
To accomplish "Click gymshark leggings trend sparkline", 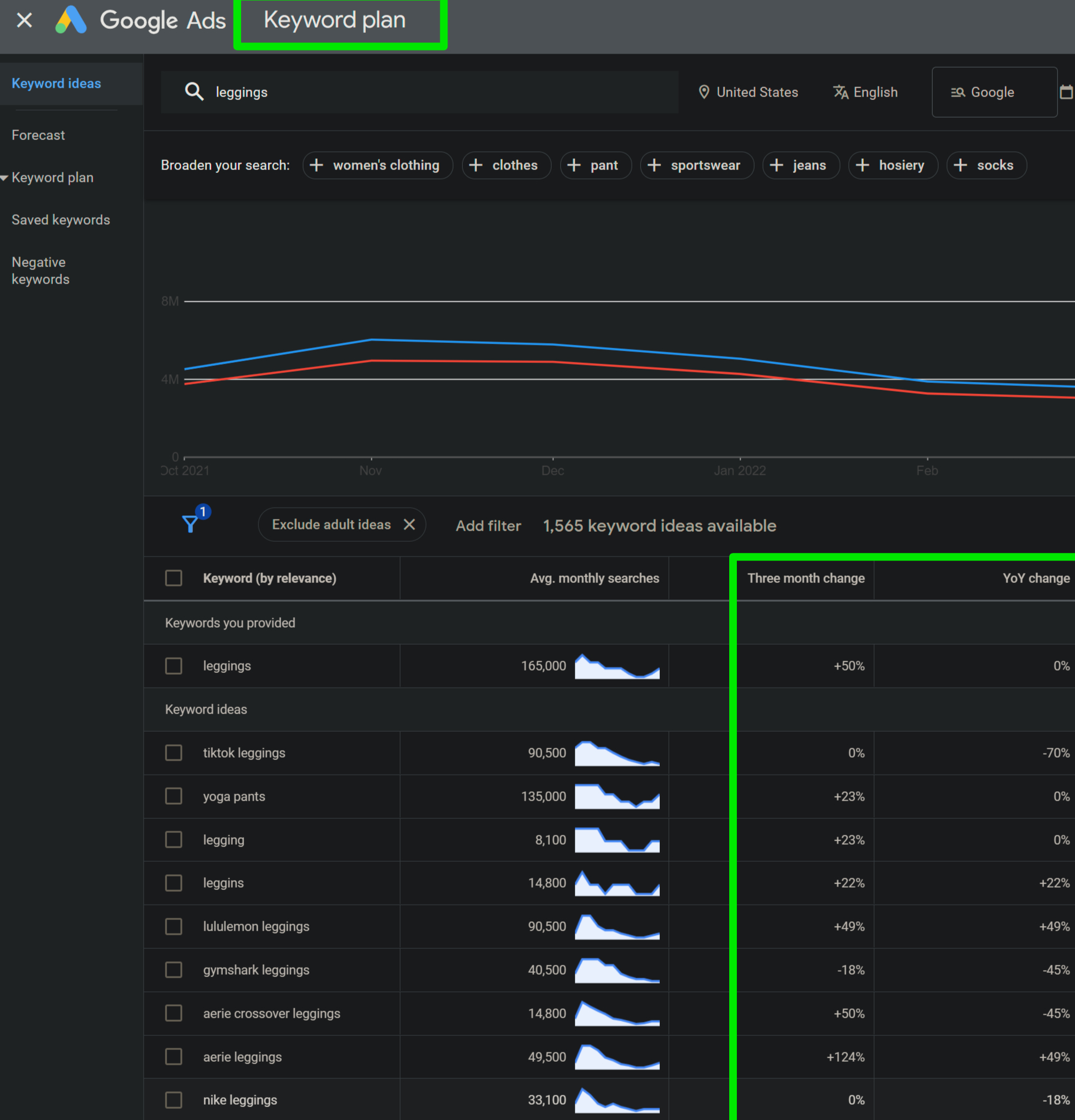I will [x=617, y=970].
